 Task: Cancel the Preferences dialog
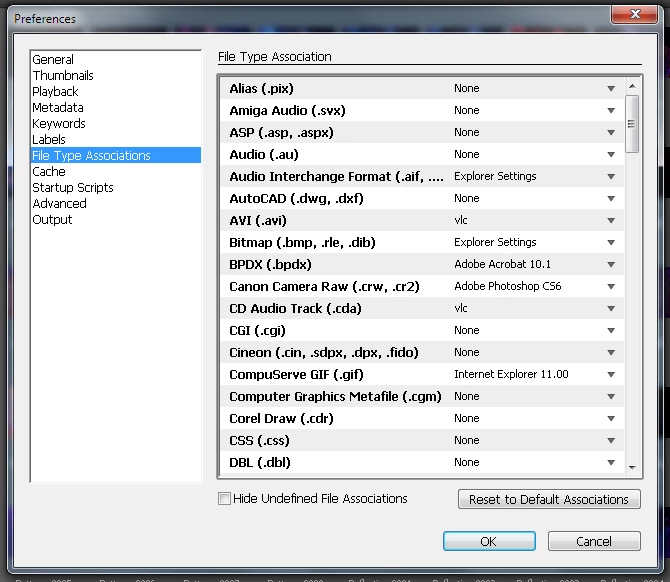594,541
